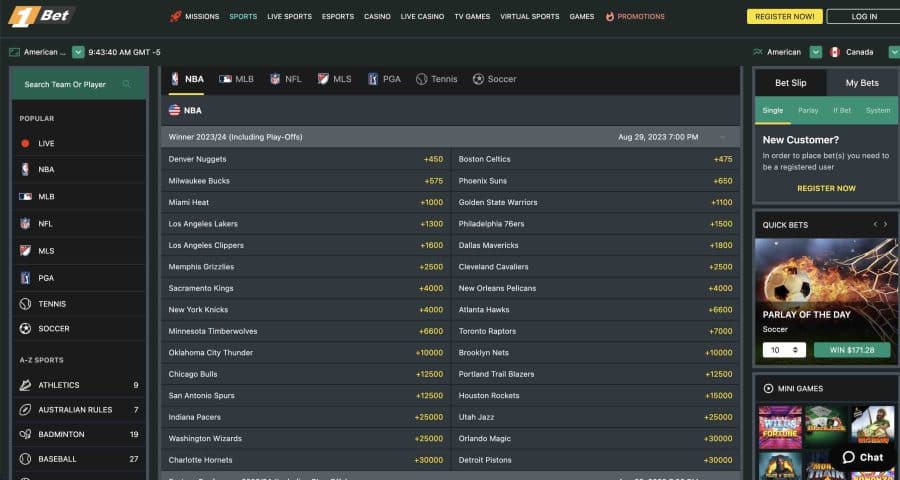The image size is (900, 480).
Task: Select the If Bet type
Action: tap(842, 110)
